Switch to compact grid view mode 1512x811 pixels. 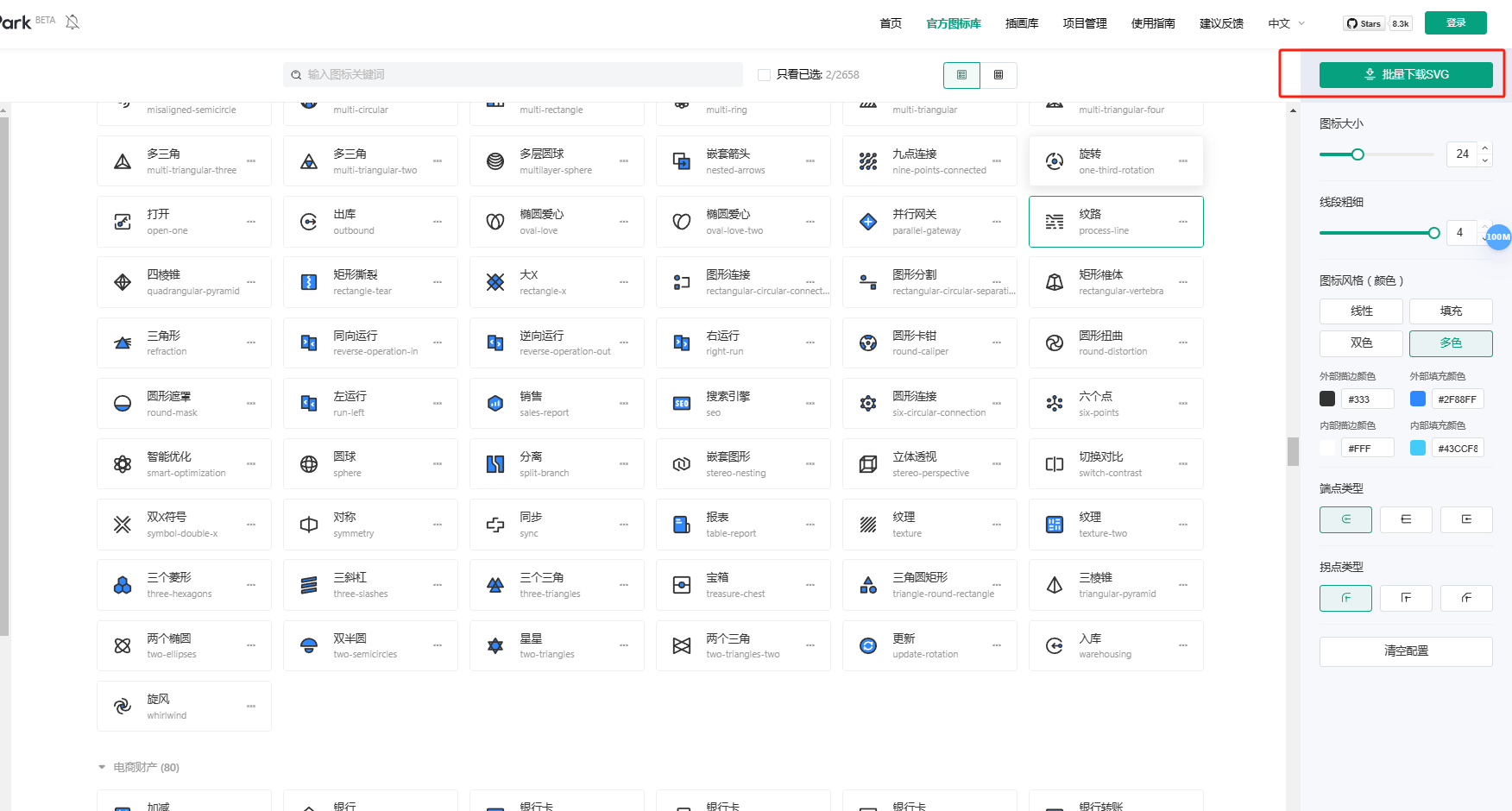(999, 75)
